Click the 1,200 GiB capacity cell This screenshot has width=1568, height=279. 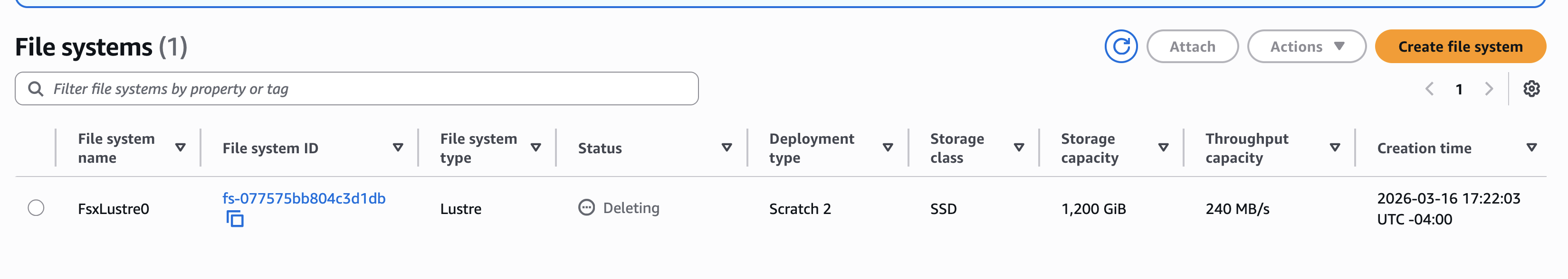pyautogui.click(x=1094, y=208)
